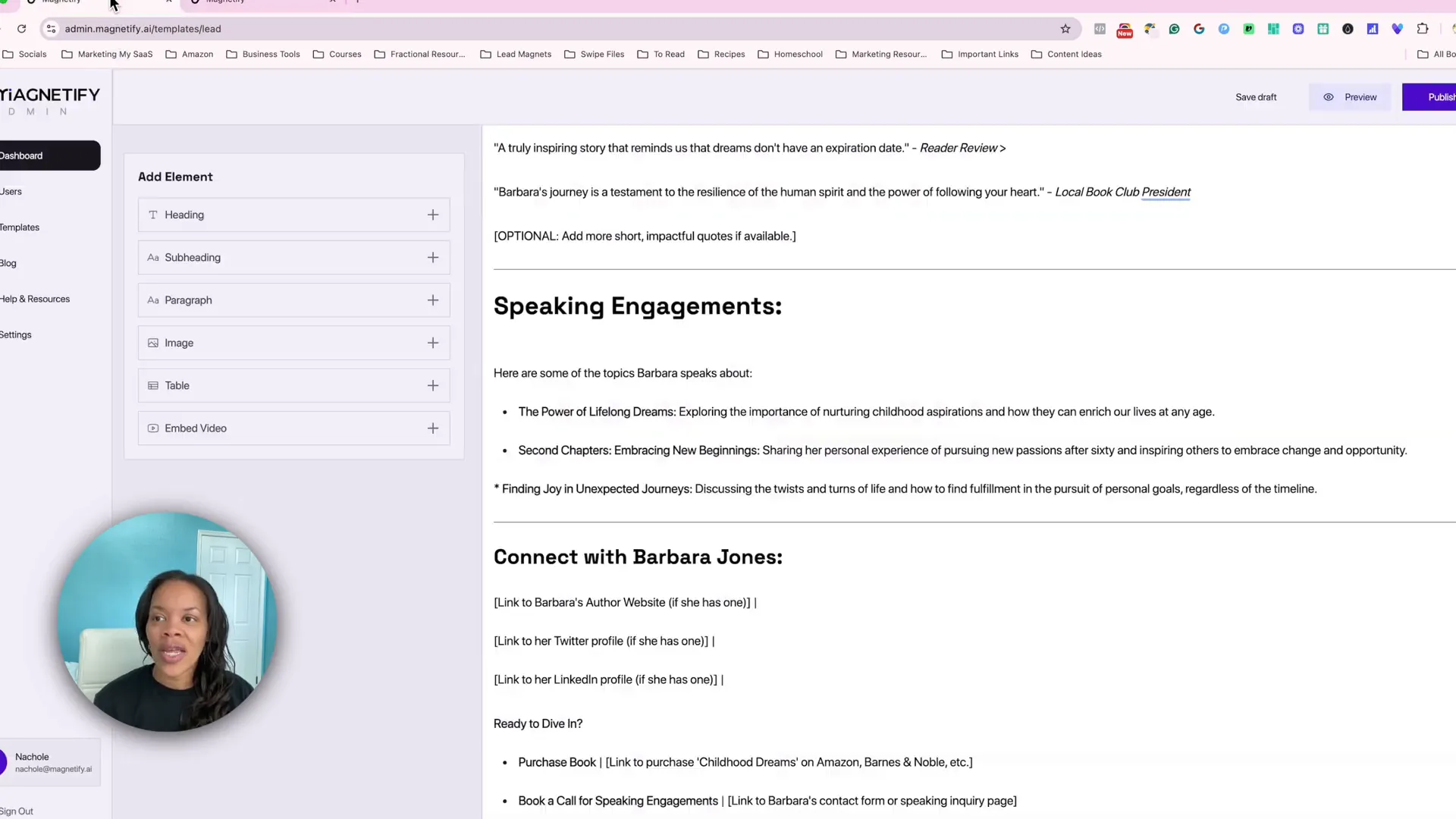1456x819 pixels.
Task: Open Users in the sidebar
Action: (x=11, y=192)
